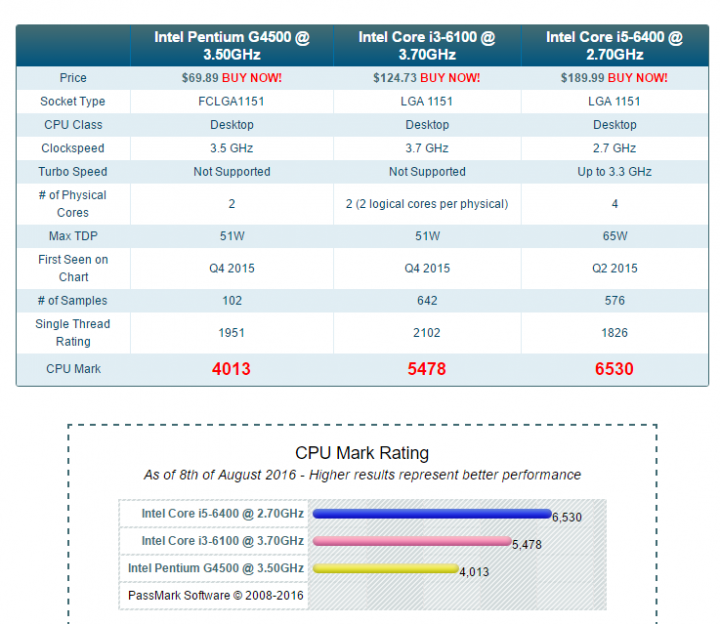Click the red 5478 CPU Mark score

pyautogui.click(x=427, y=369)
